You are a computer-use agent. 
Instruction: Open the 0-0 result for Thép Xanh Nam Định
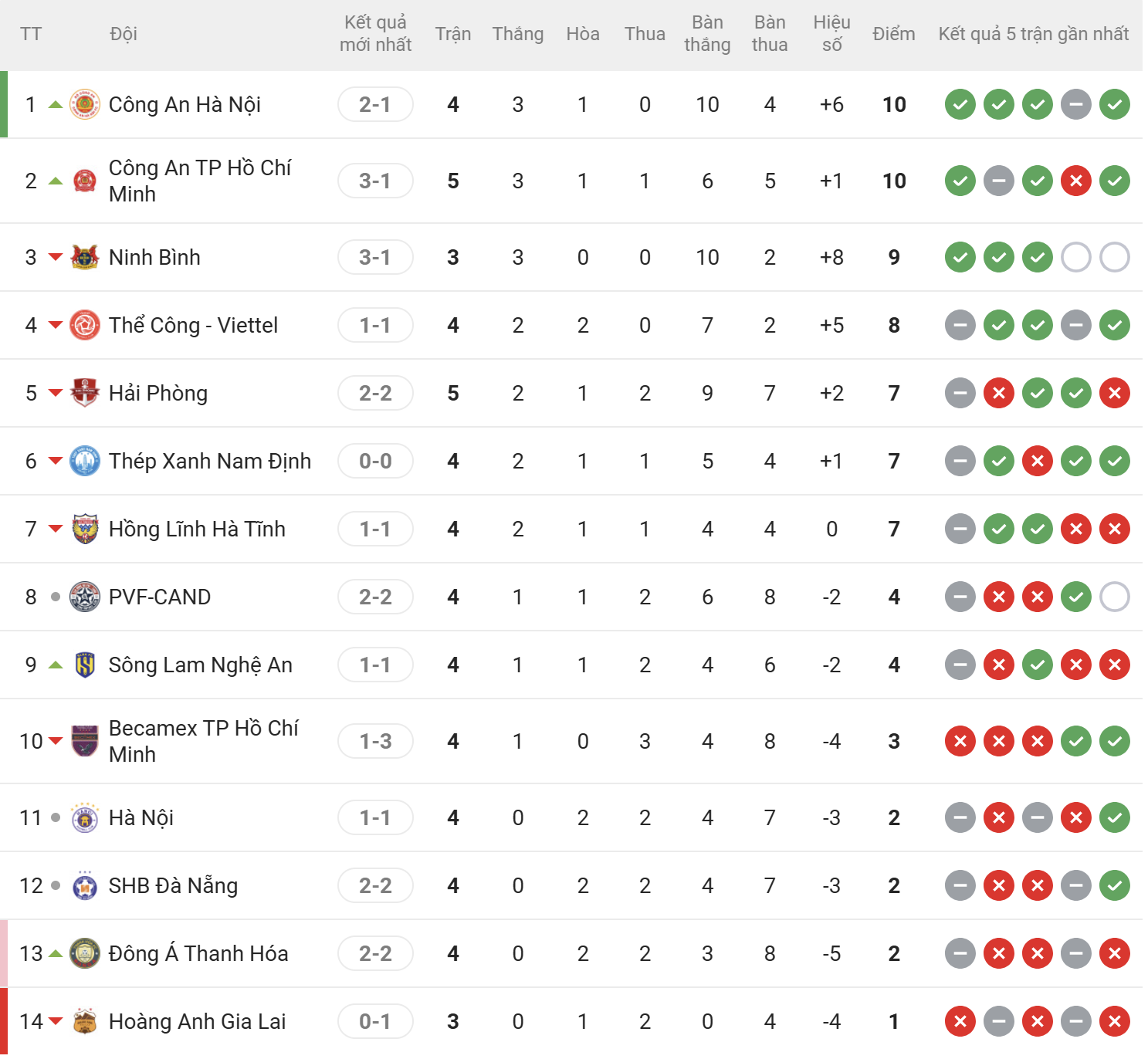375,461
